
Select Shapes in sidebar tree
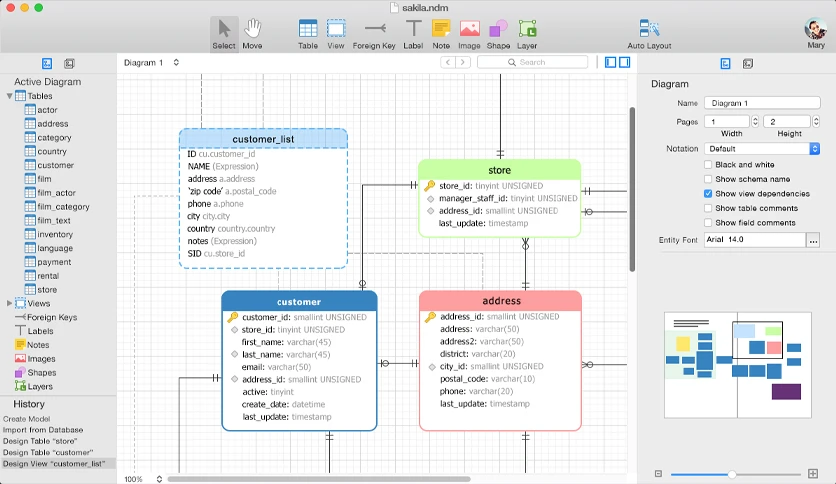[42, 373]
